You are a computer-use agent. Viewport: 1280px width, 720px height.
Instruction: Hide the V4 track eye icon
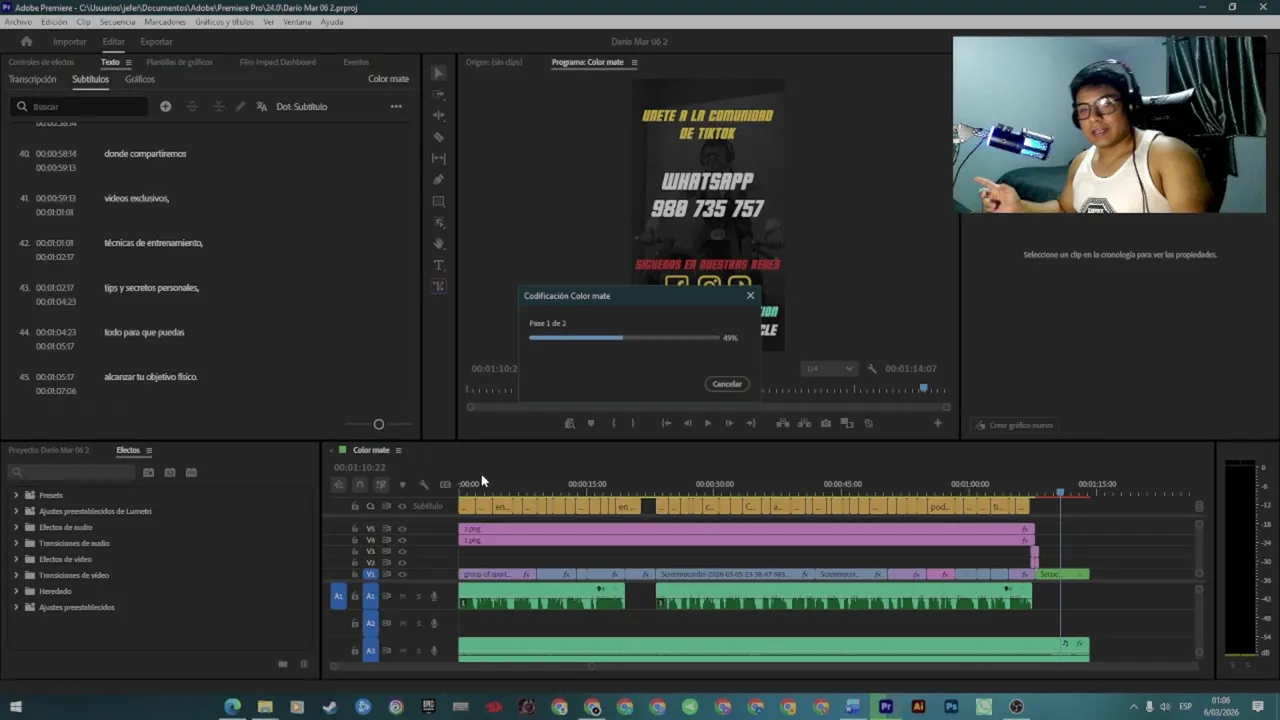[402, 540]
